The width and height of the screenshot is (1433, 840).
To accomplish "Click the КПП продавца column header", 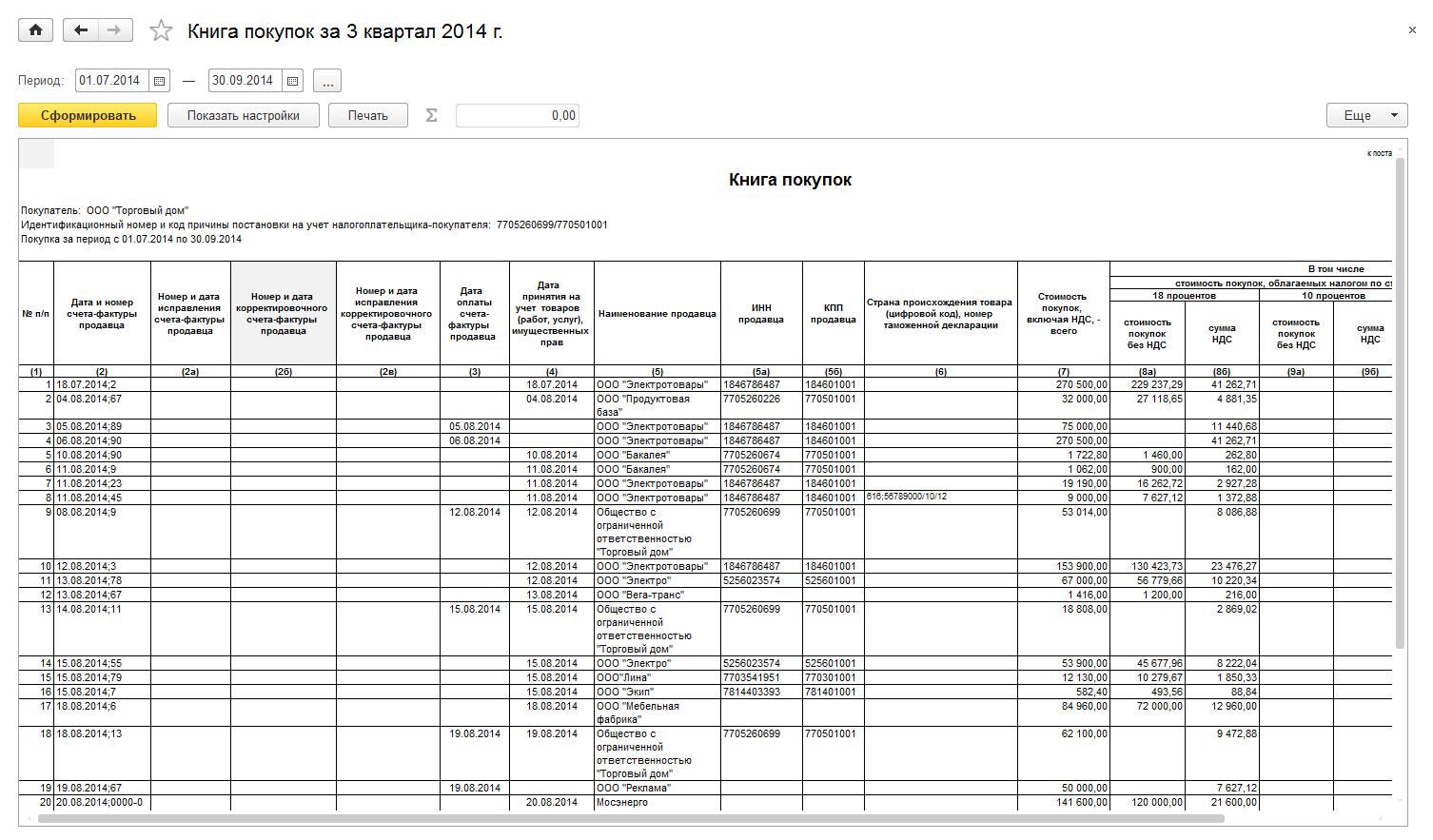I will 834,314.
